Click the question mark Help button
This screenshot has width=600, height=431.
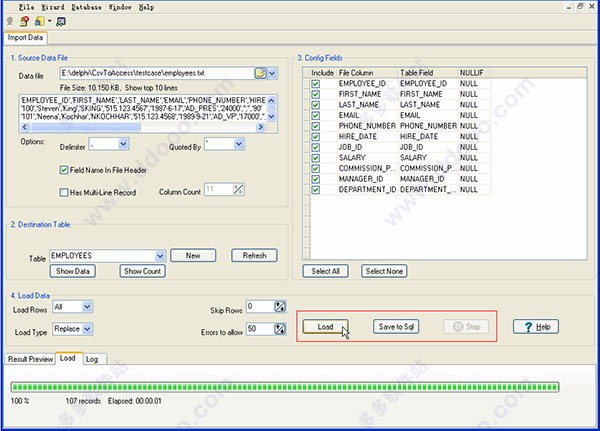click(x=536, y=327)
